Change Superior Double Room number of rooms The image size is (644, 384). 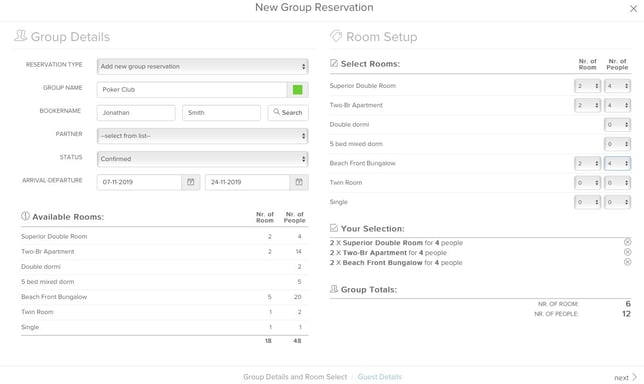coord(587,86)
